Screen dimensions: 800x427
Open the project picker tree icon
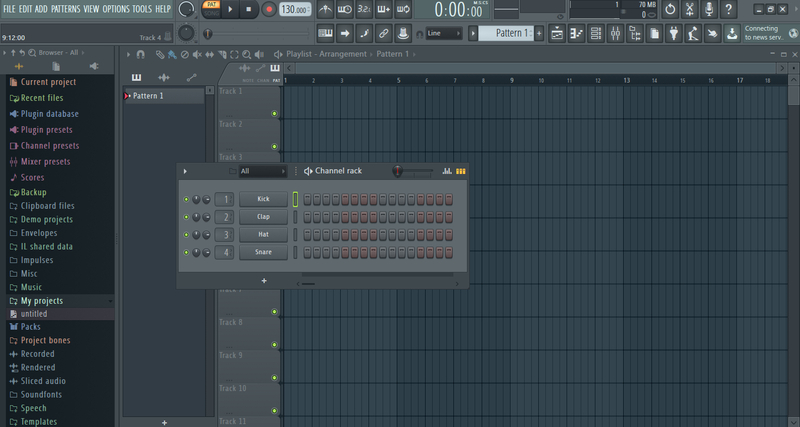(x=635, y=34)
